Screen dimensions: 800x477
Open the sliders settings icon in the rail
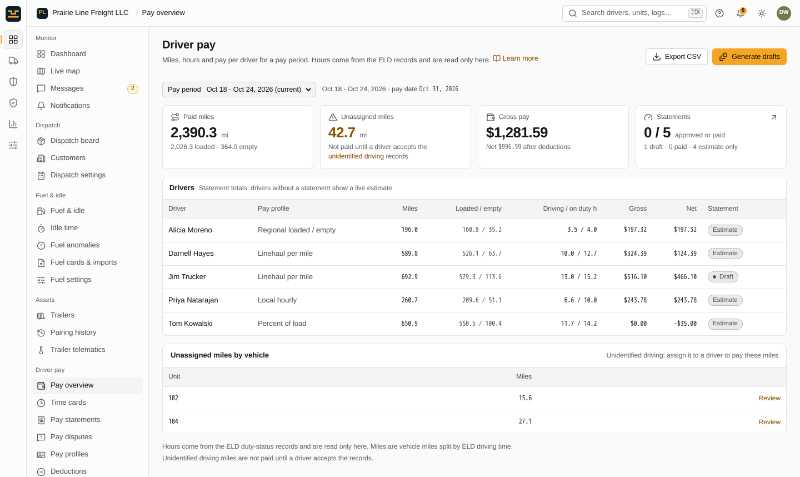tap(13, 145)
